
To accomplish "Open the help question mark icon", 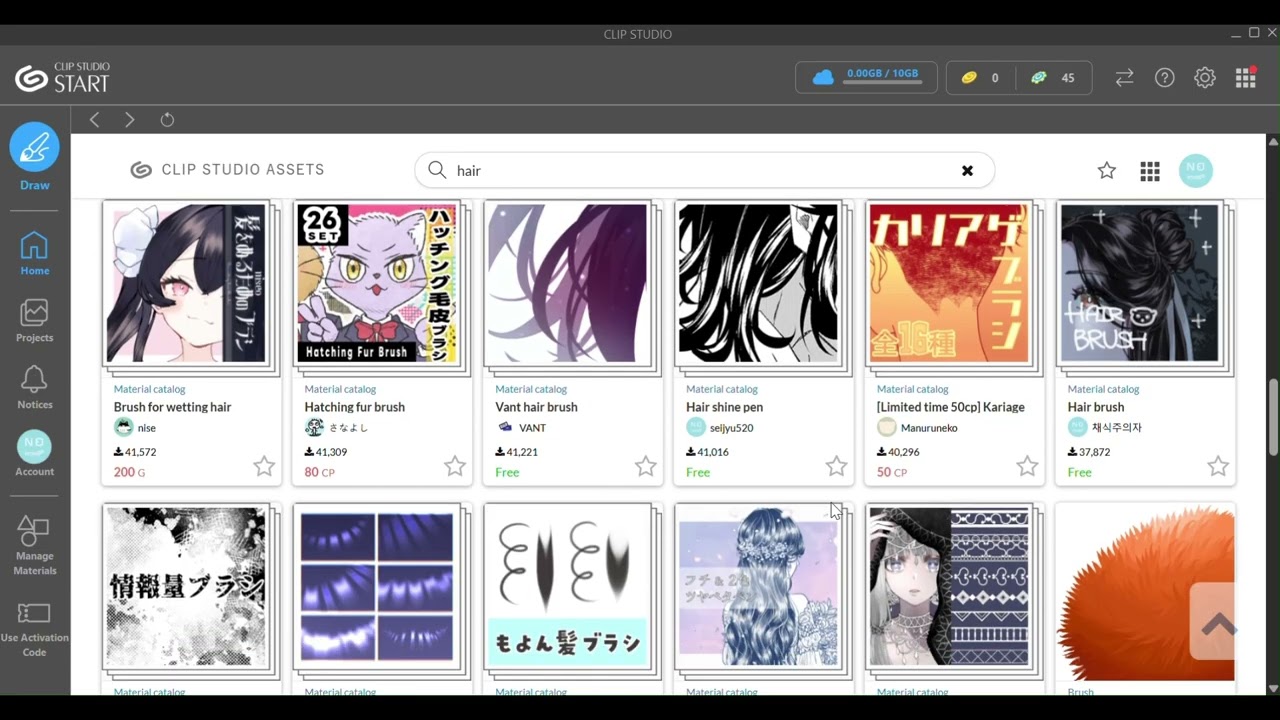I will click(1164, 77).
